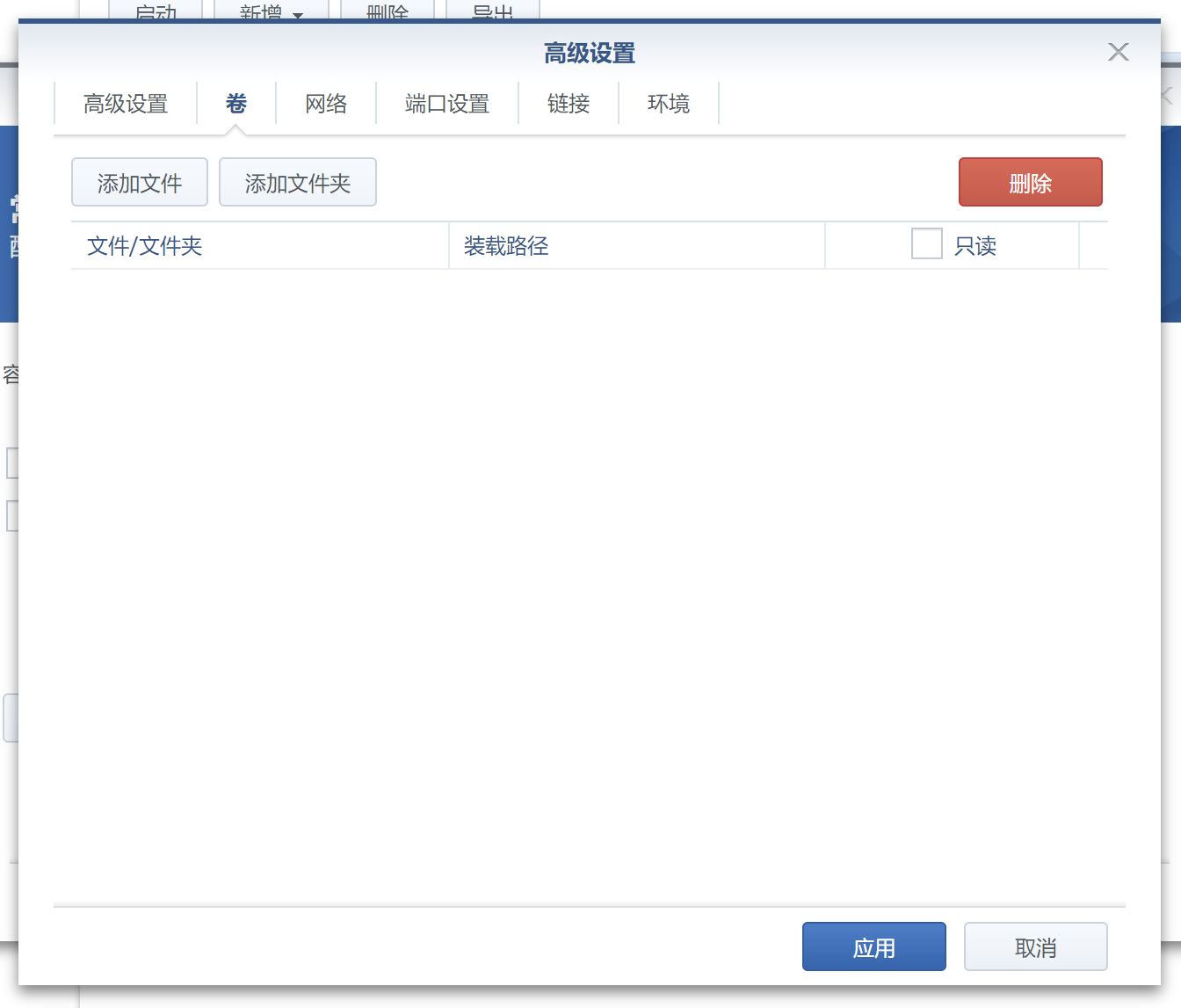The image size is (1181, 1008).
Task: Click the 添加文件 button
Action: pyautogui.click(x=140, y=183)
